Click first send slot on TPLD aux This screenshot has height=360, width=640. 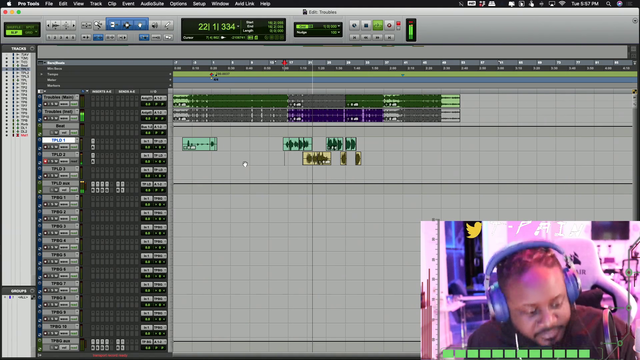coord(118,184)
